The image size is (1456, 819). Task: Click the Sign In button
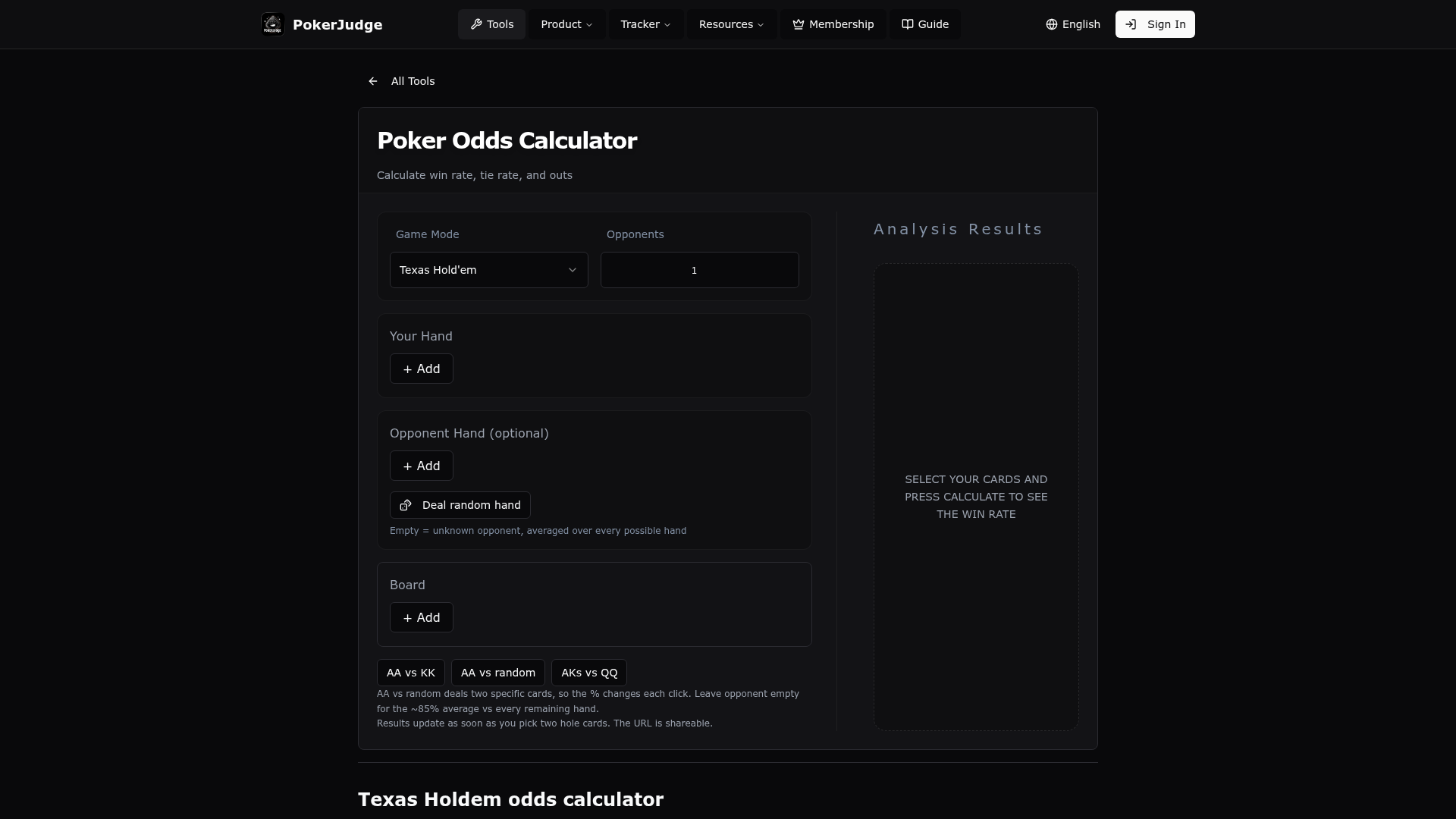1155,24
